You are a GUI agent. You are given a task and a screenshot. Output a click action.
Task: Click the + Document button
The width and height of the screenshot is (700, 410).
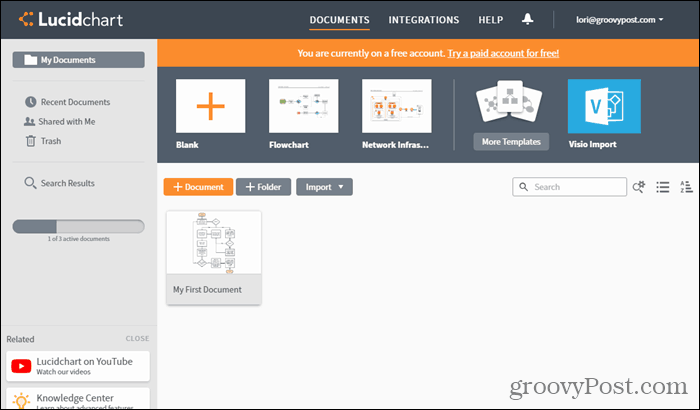click(x=198, y=187)
